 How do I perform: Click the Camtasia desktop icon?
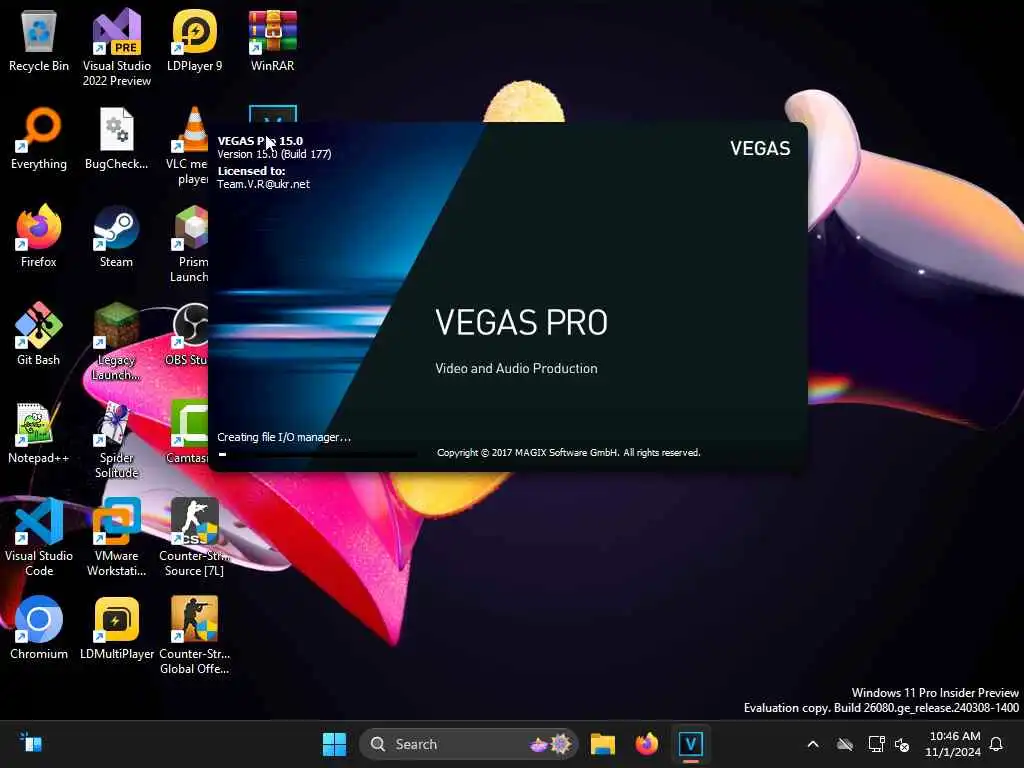point(188,432)
